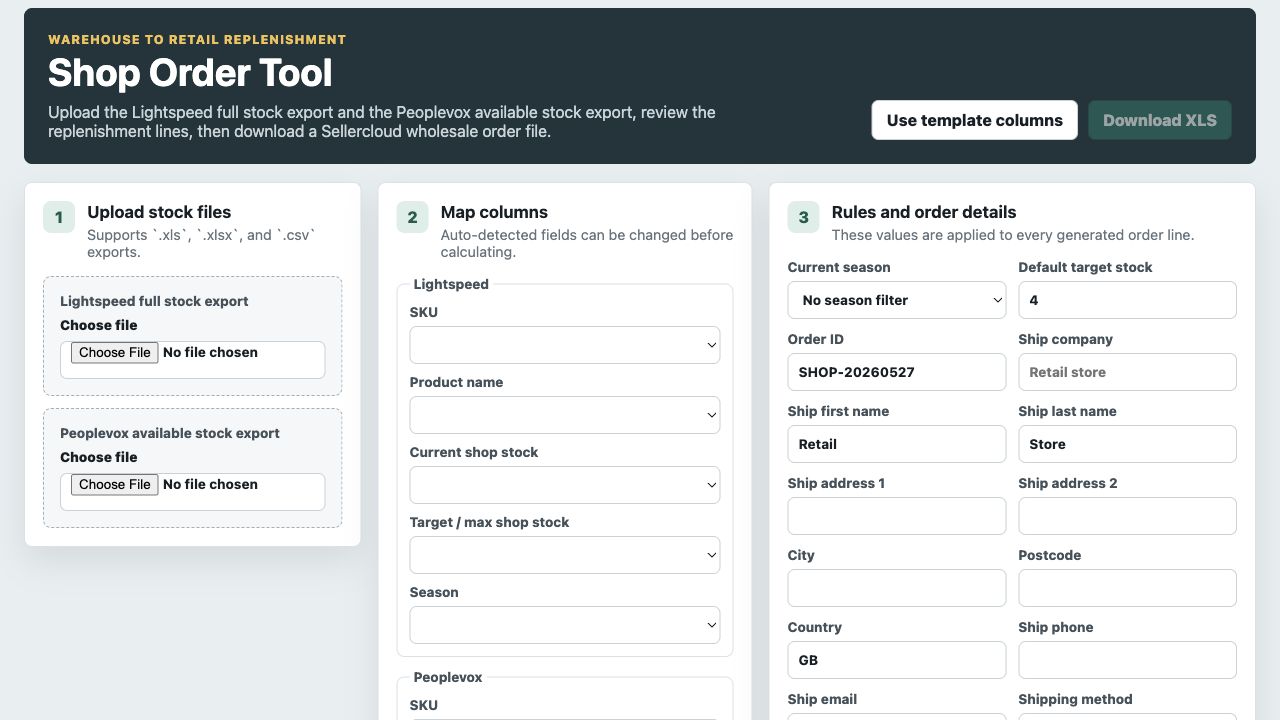Viewport: 1280px width, 720px height.
Task: Click the Map columns heading
Action: (494, 212)
